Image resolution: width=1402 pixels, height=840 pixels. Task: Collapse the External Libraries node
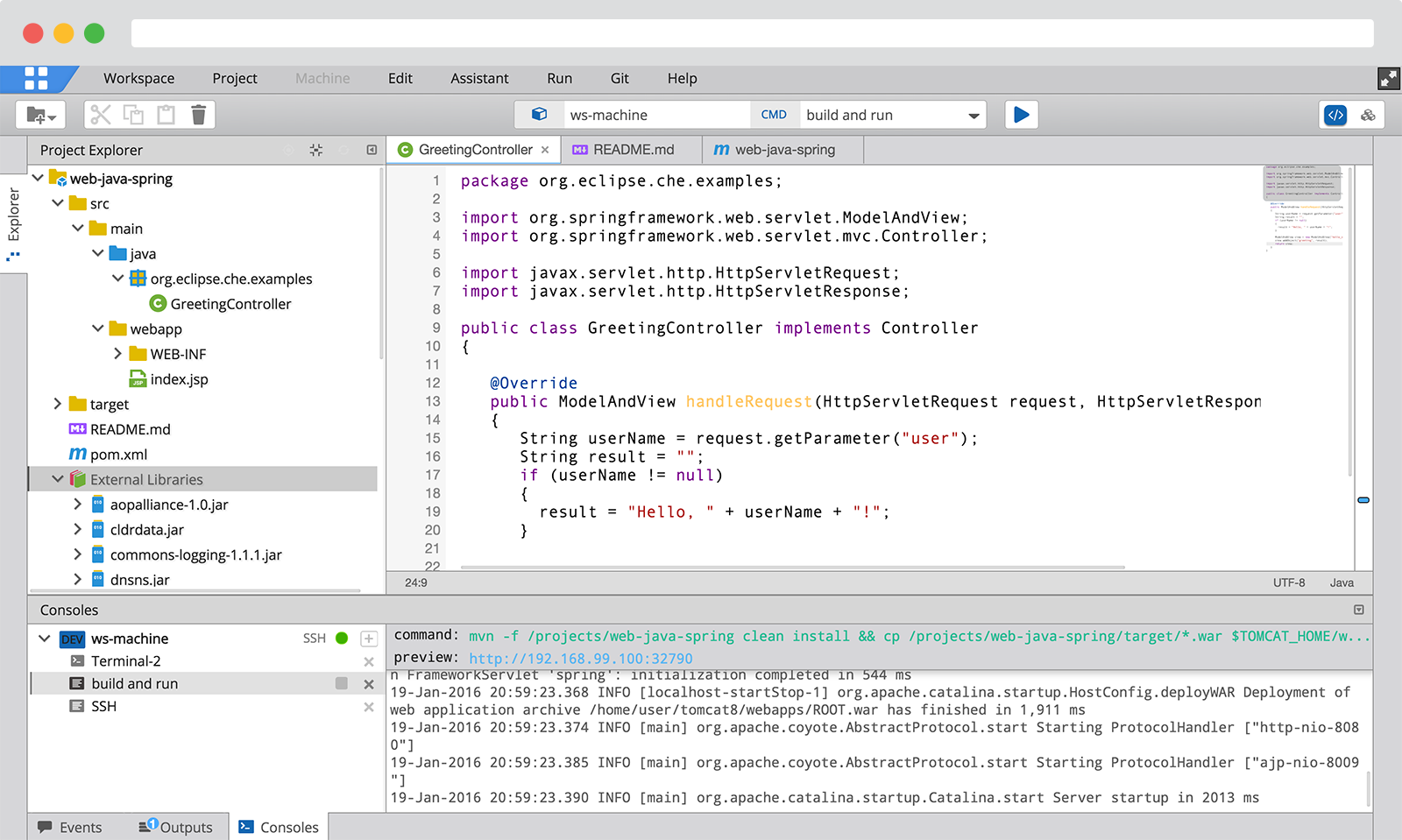[x=58, y=479]
